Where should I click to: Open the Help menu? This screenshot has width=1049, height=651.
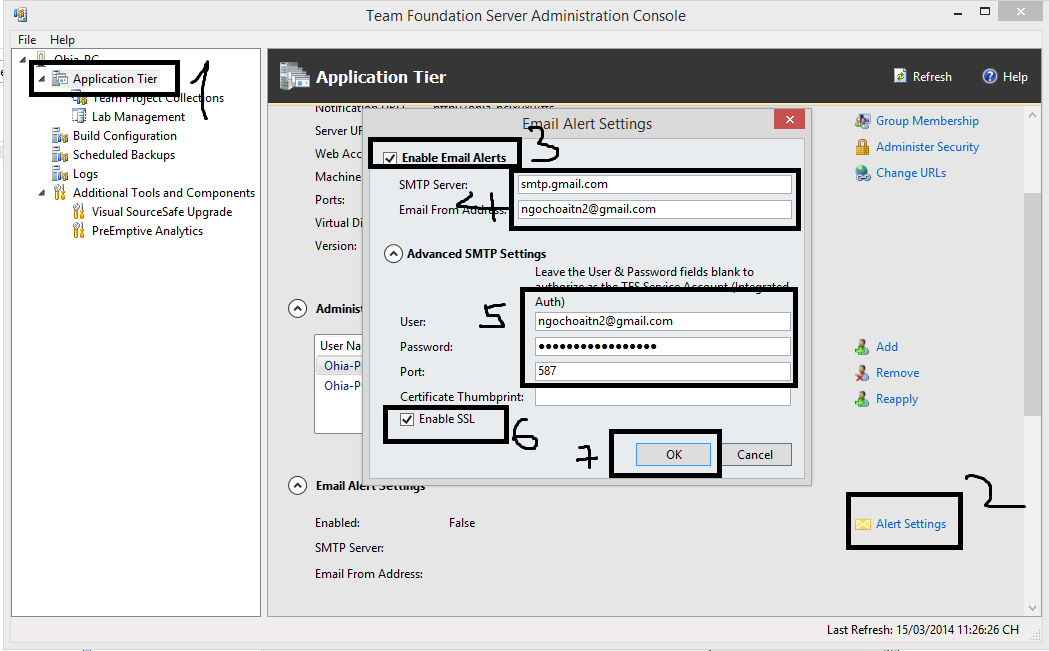(62, 39)
